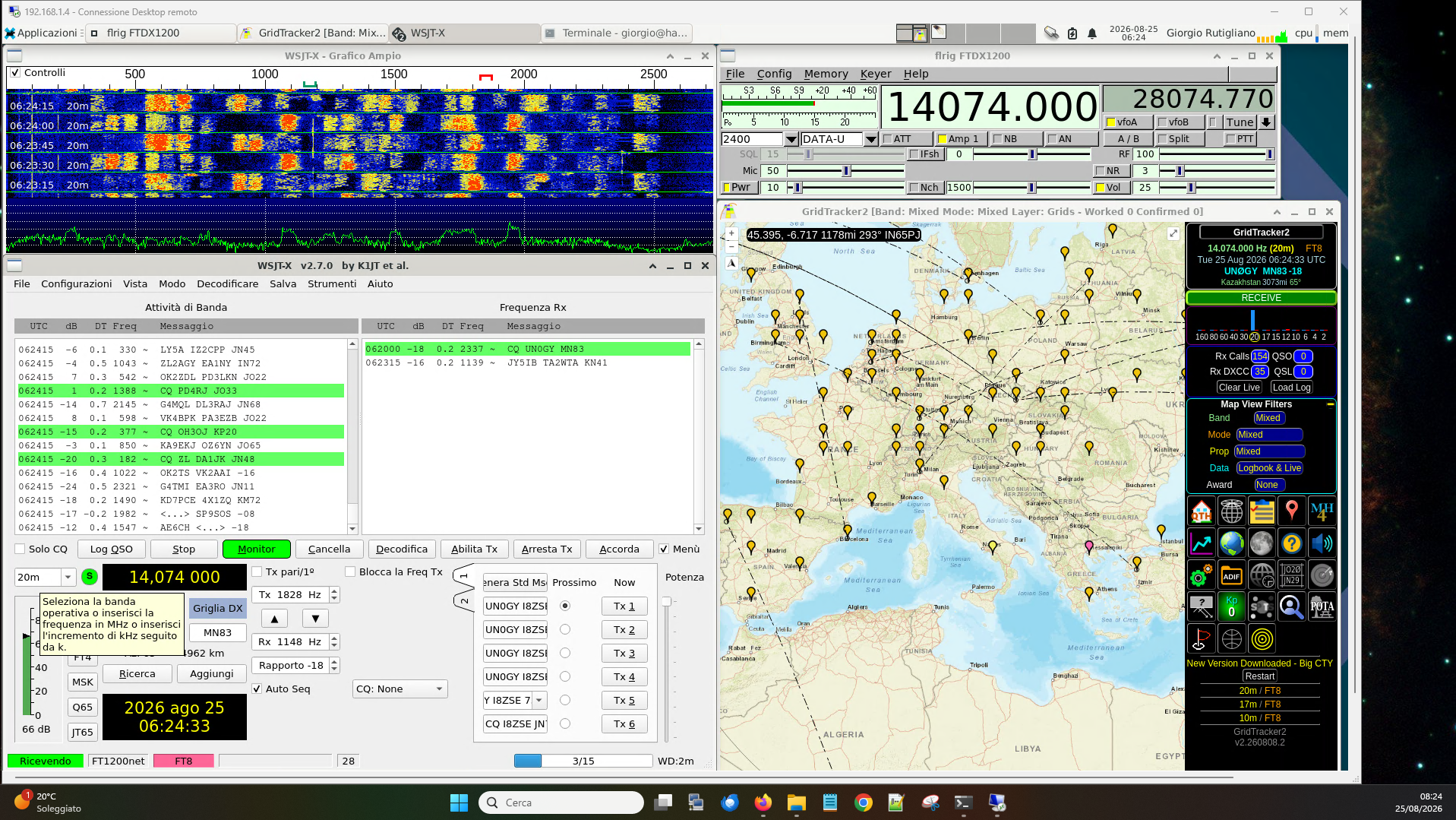Expand the 20m band dropdown
Image resolution: width=1456 pixels, height=820 pixels.
coord(68,578)
